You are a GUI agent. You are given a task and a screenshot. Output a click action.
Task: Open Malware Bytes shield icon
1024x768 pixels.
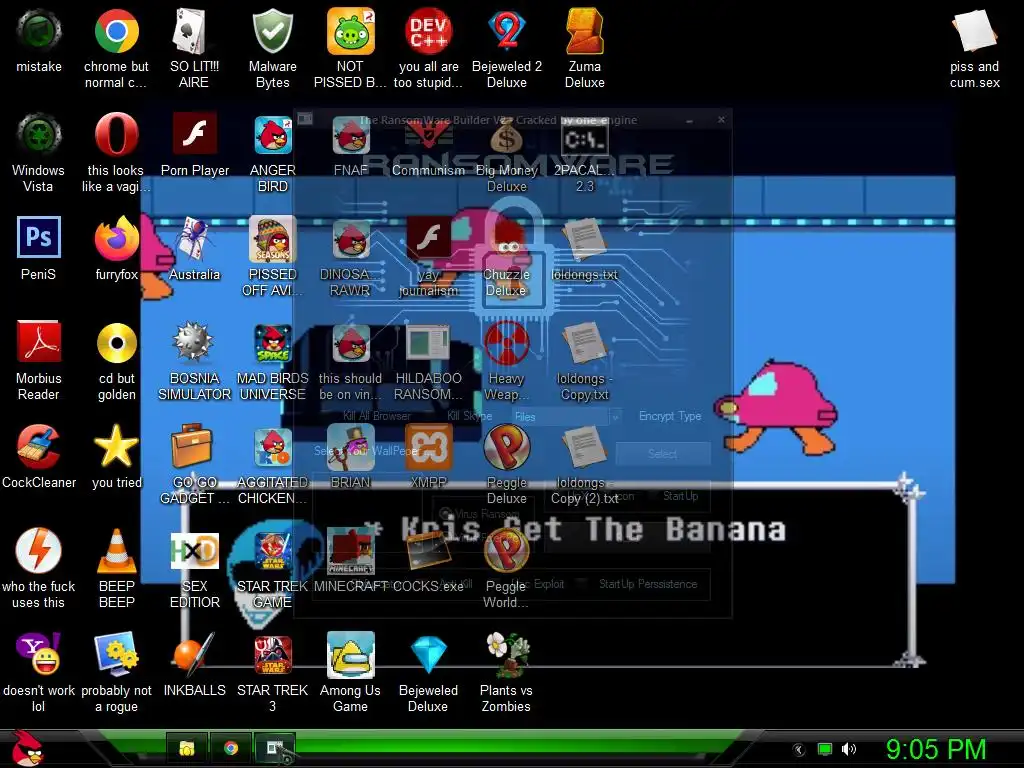pos(272,31)
